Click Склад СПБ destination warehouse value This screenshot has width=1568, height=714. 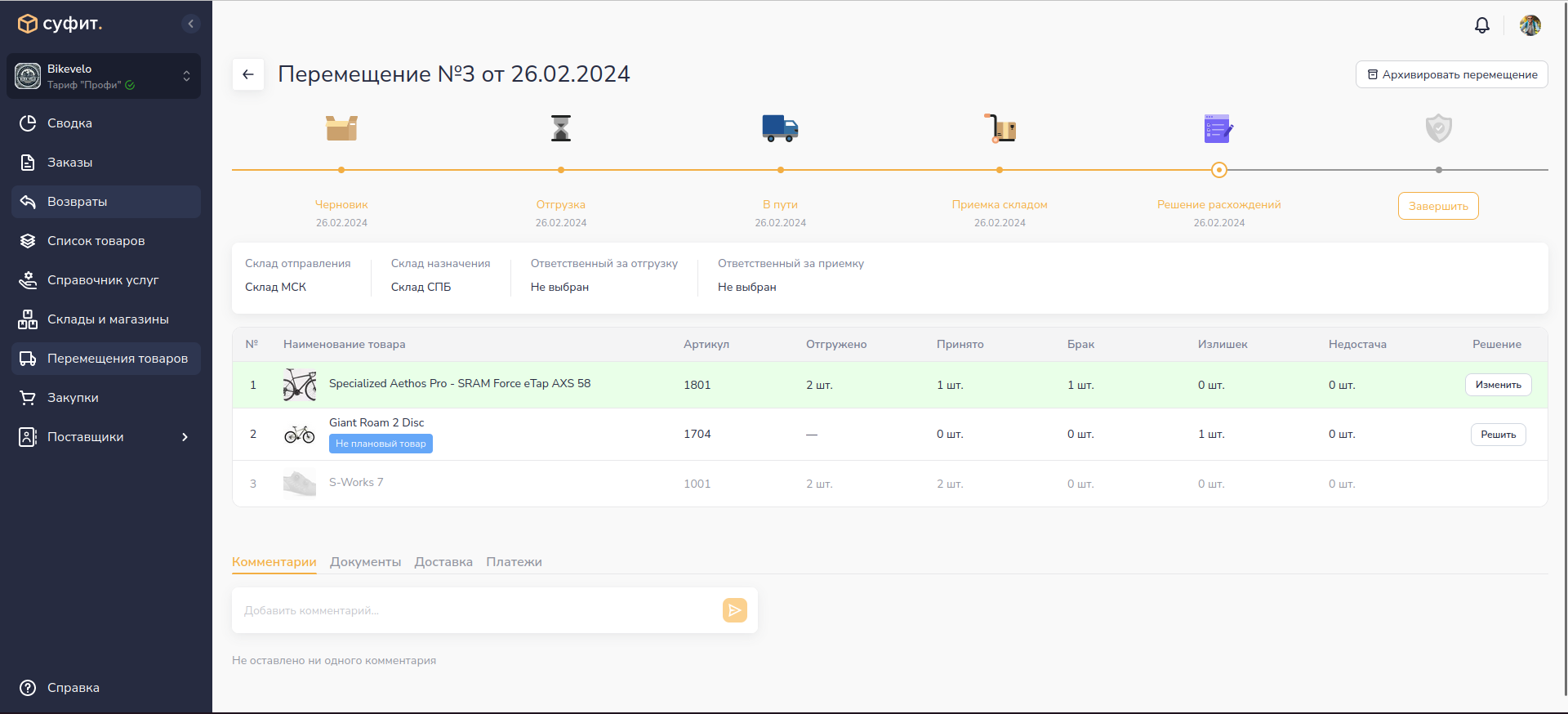[421, 287]
